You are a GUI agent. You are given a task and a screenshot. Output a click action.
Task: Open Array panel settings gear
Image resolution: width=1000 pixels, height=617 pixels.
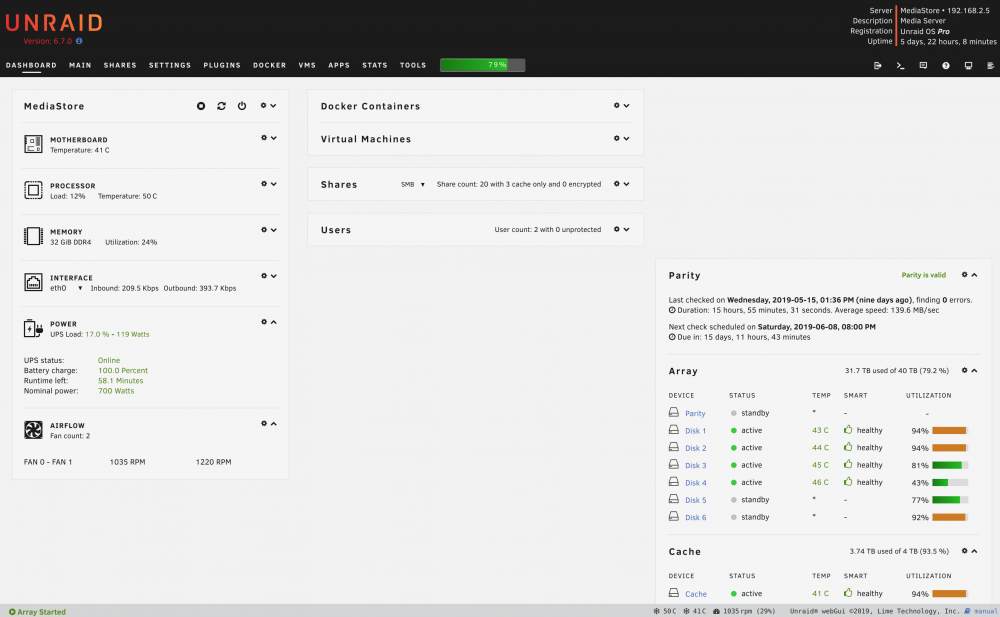964,370
